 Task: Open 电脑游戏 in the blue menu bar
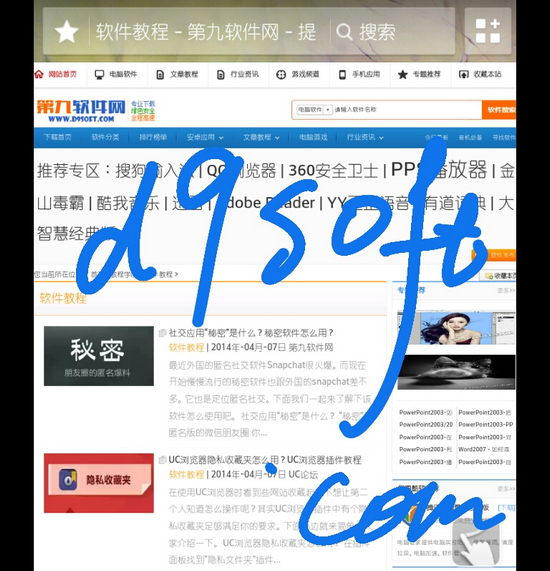313,137
